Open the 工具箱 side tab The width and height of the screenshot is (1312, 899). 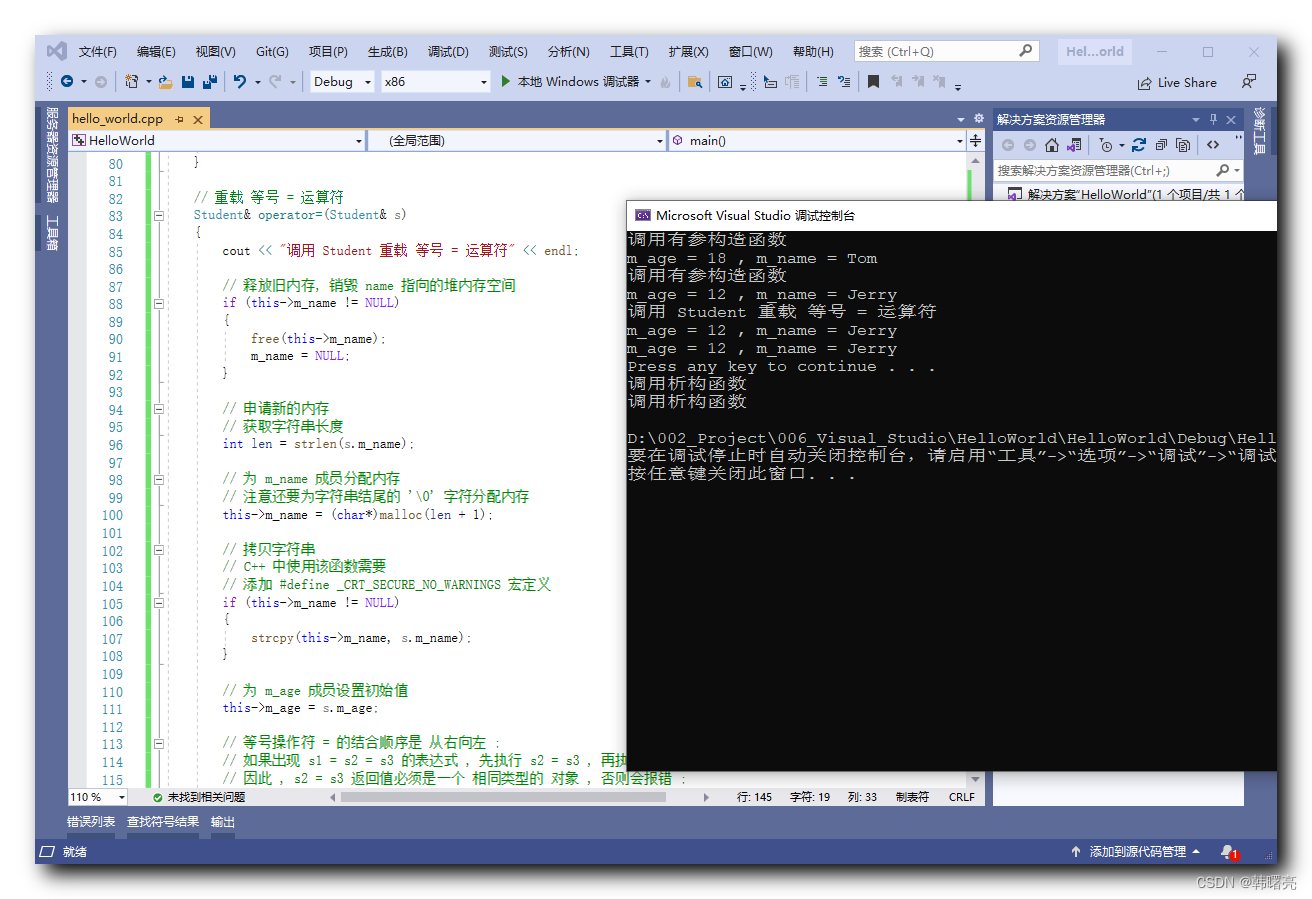pos(53,233)
